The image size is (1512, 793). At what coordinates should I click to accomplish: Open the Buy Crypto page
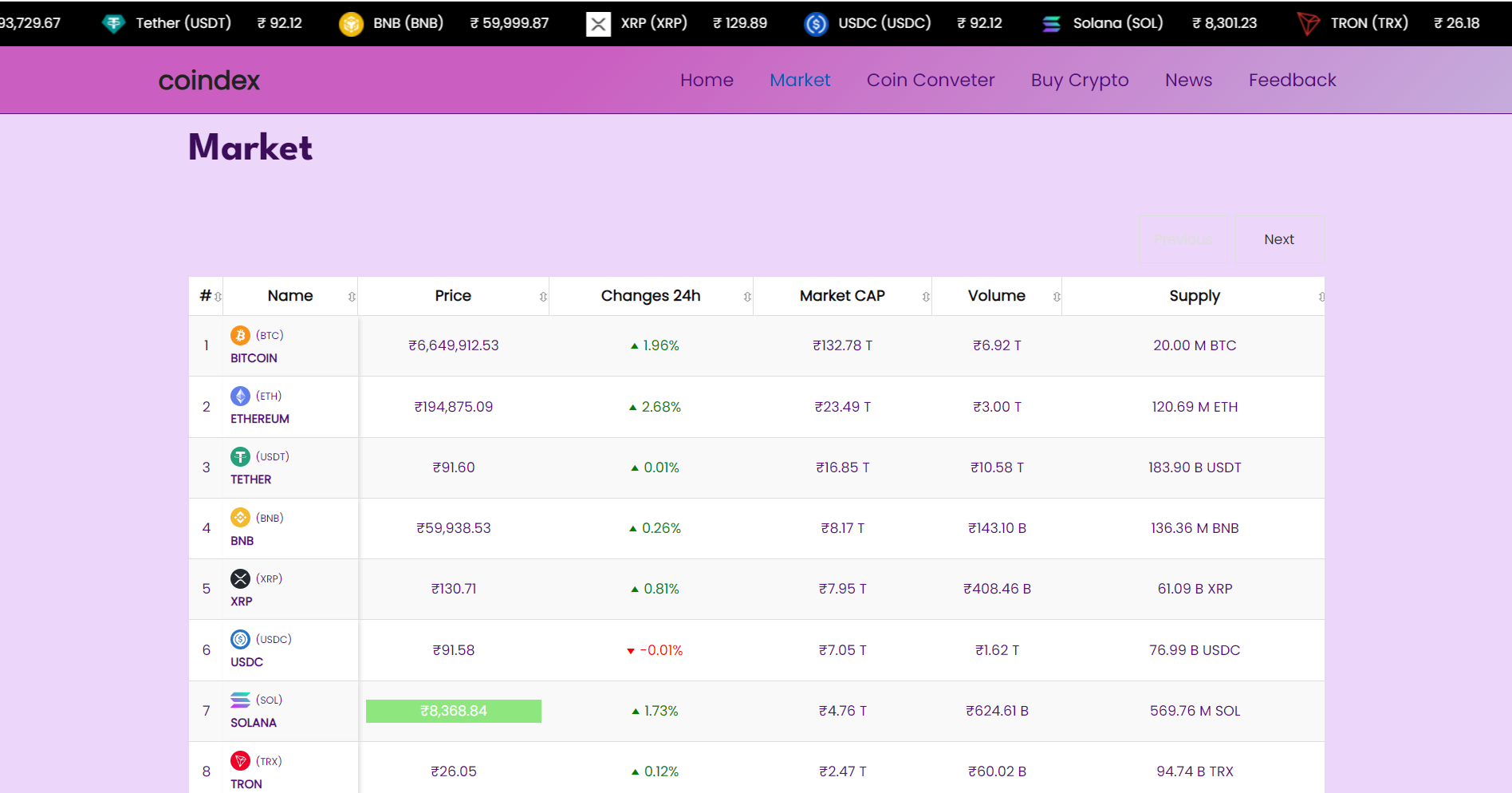click(1080, 81)
